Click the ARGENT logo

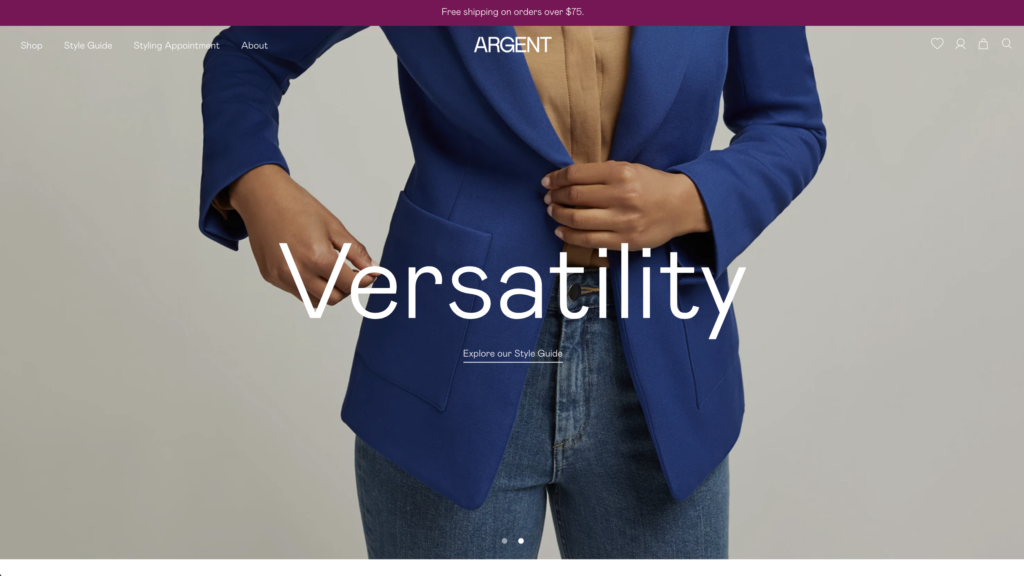coord(513,45)
